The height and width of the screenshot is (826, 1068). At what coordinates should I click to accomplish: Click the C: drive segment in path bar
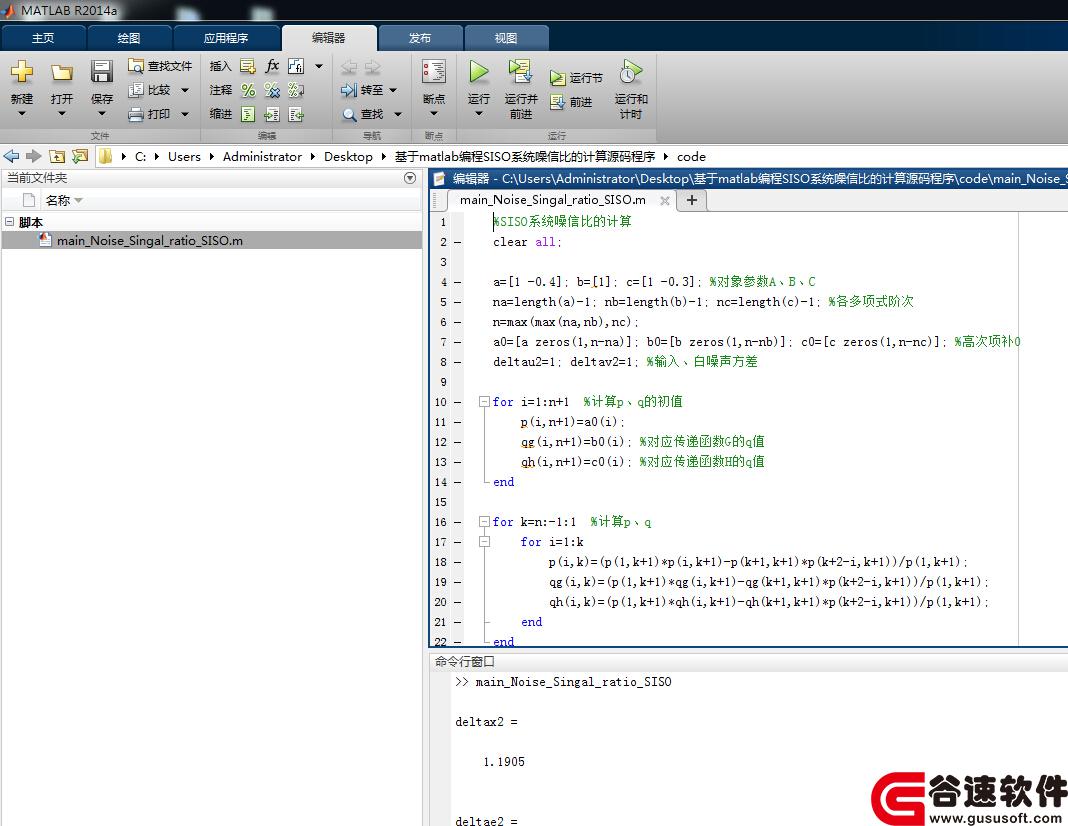[140, 157]
